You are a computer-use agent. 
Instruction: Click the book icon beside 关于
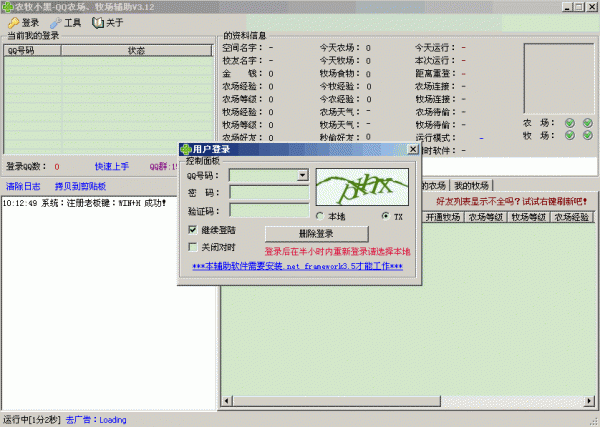(98, 23)
